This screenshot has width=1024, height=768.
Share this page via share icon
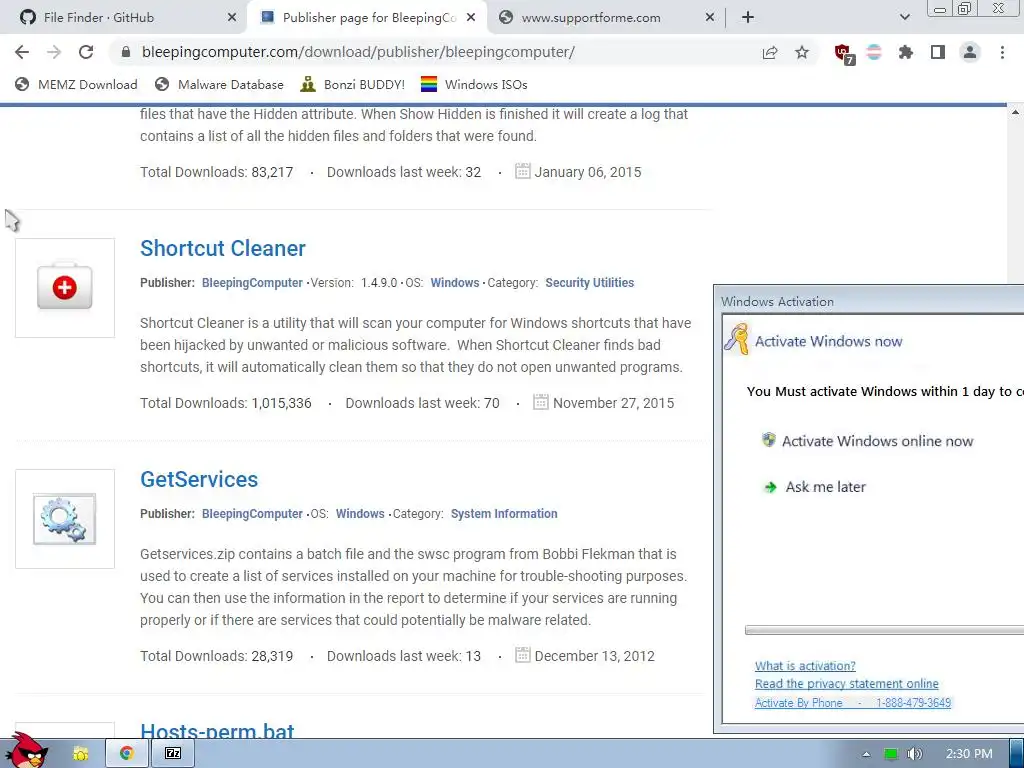(x=770, y=52)
